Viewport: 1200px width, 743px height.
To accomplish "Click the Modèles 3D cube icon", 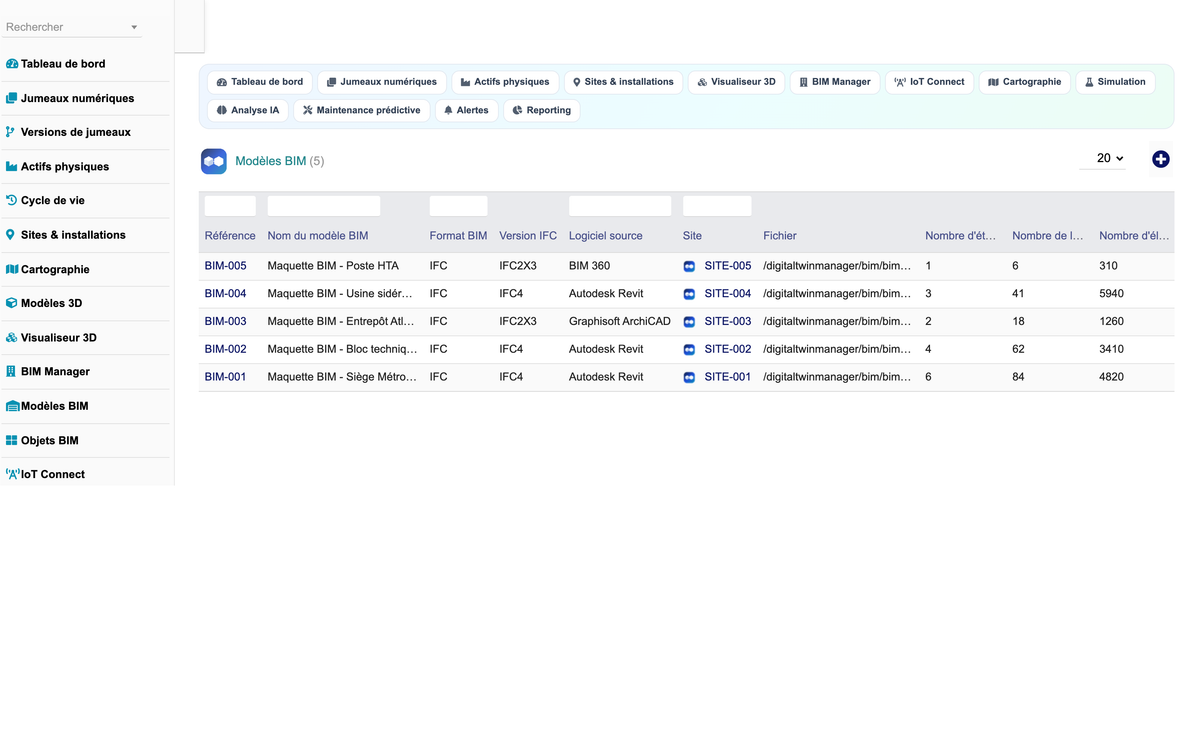I will tap(12, 303).
